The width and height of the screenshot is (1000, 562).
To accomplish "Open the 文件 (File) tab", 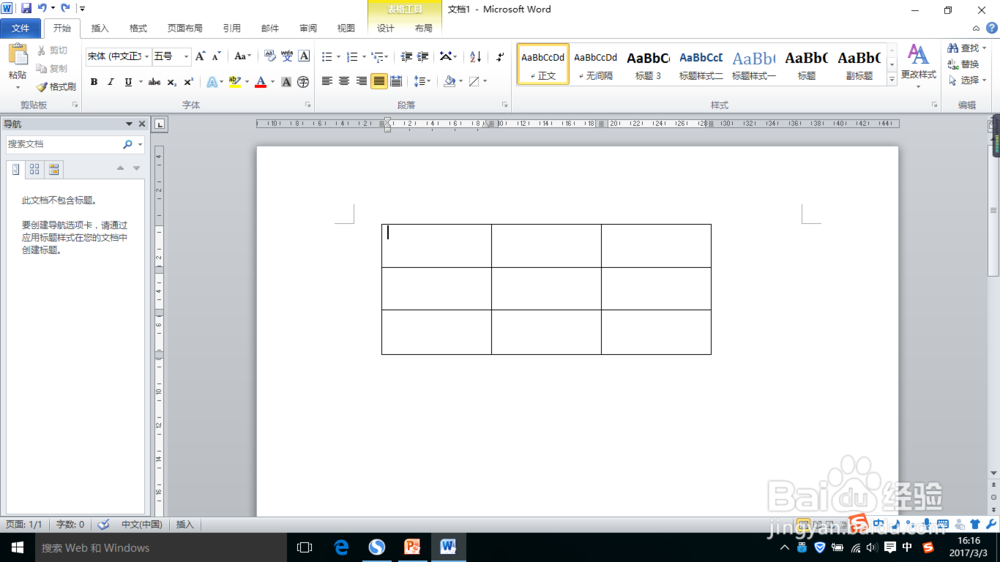I will pyautogui.click(x=20, y=28).
